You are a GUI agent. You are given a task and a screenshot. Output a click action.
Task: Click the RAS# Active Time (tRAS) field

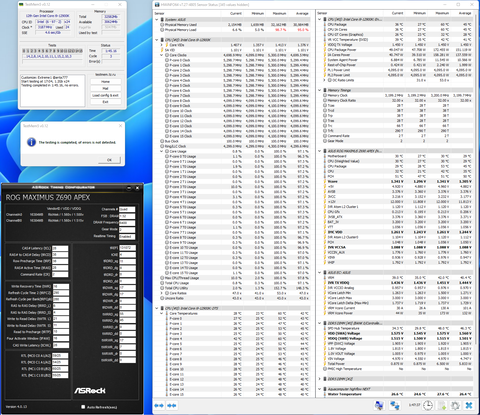pyautogui.click(x=60, y=268)
